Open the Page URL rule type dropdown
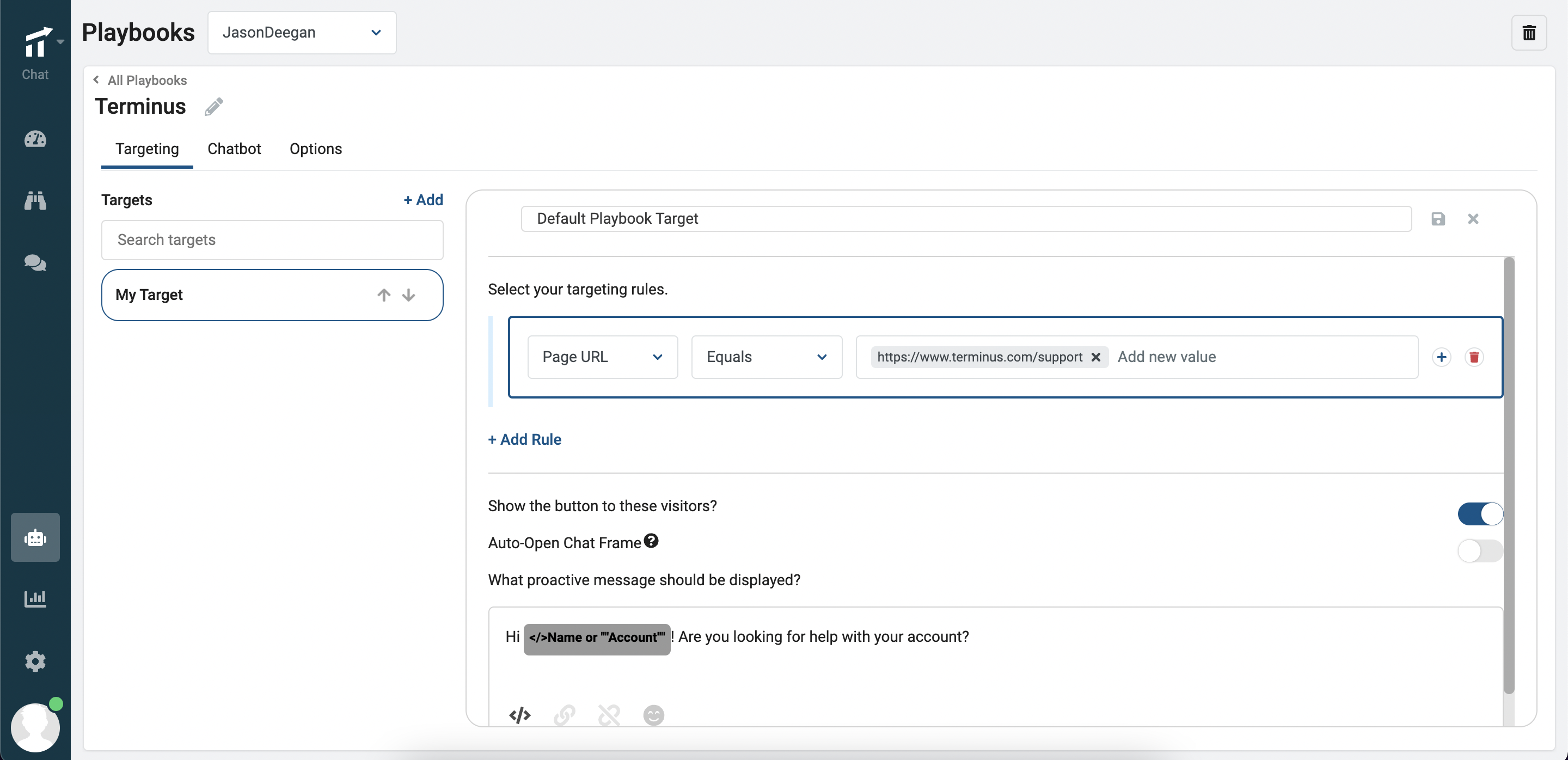This screenshot has width=1568, height=760. (603, 357)
